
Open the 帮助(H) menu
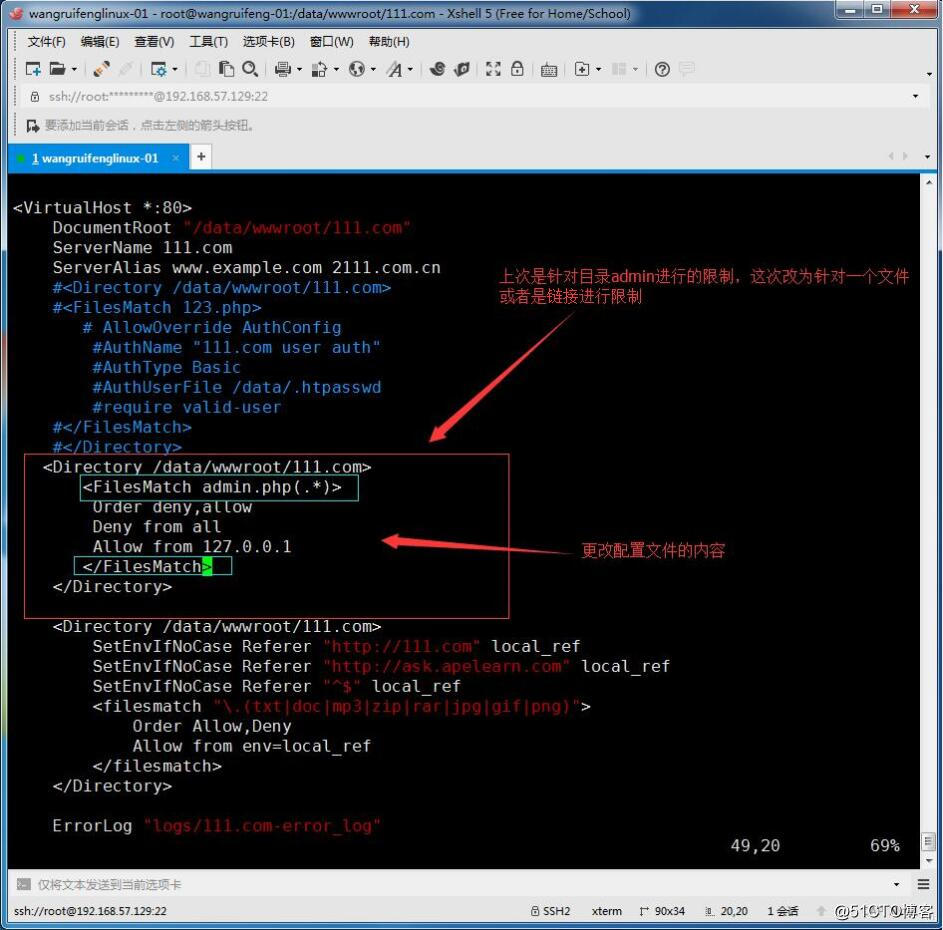[x=389, y=42]
